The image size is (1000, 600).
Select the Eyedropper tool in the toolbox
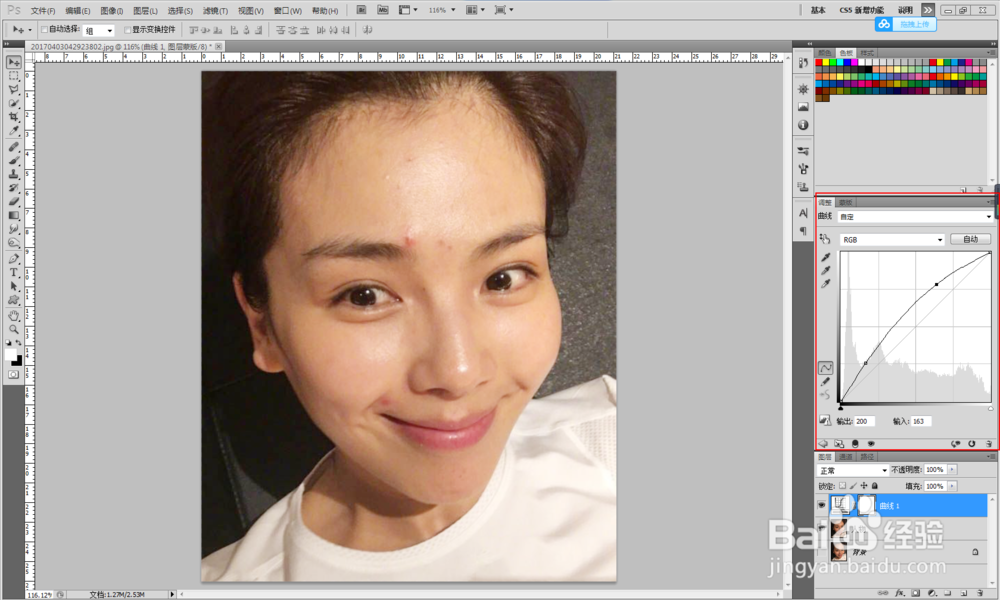click(x=13, y=131)
